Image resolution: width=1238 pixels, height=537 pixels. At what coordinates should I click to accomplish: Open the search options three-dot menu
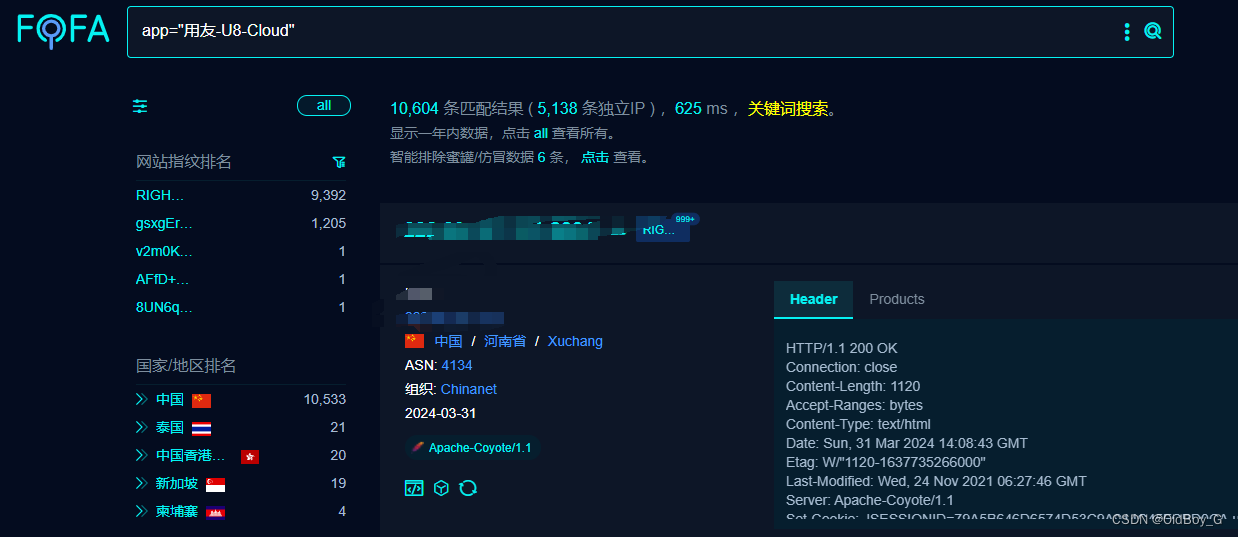[1127, 32]
